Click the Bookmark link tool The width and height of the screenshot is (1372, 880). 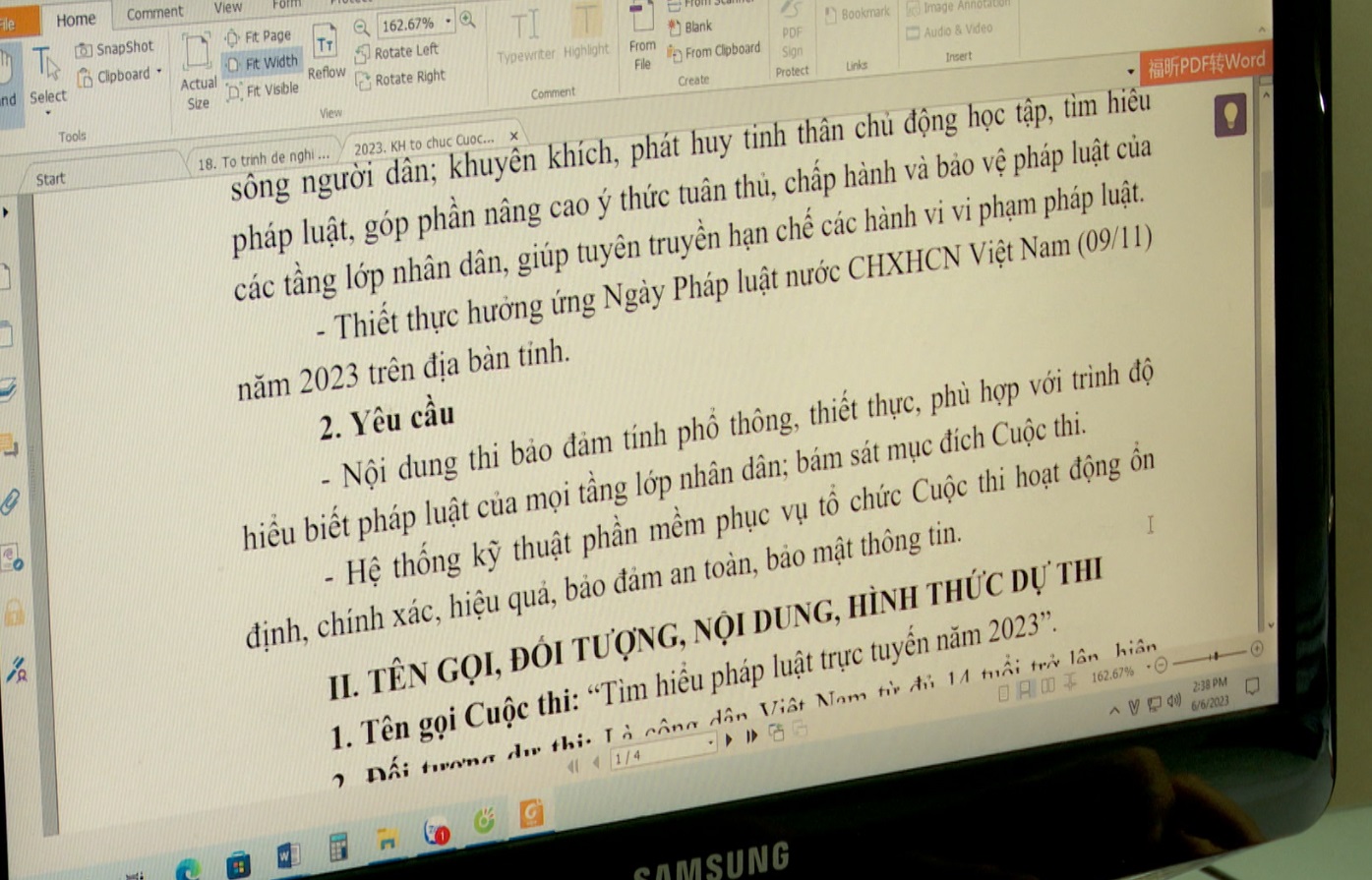[858, 14]
